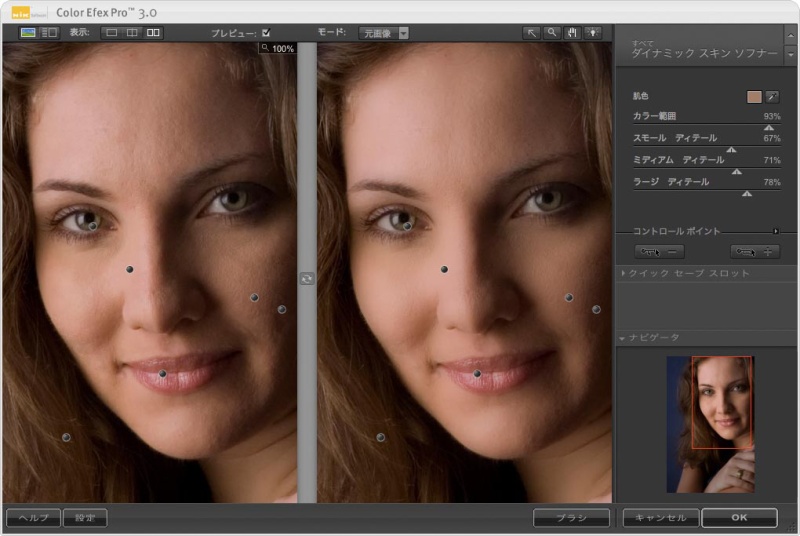Image resolution: width=800 pixels, height=536 pixels.
Task: Select lips control point in left preview
Action: (162, 374)
